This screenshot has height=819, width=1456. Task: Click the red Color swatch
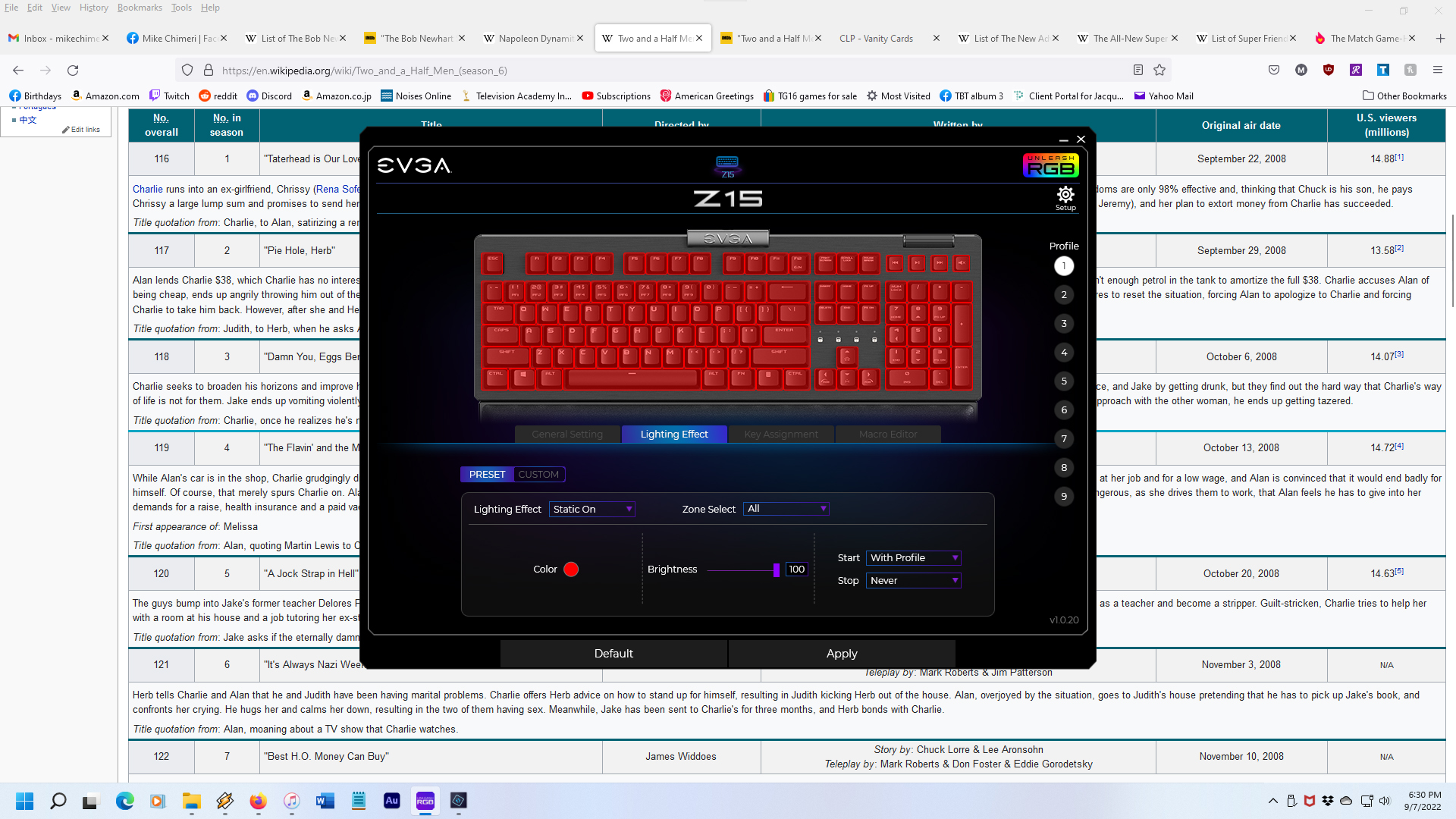(571, 570)
